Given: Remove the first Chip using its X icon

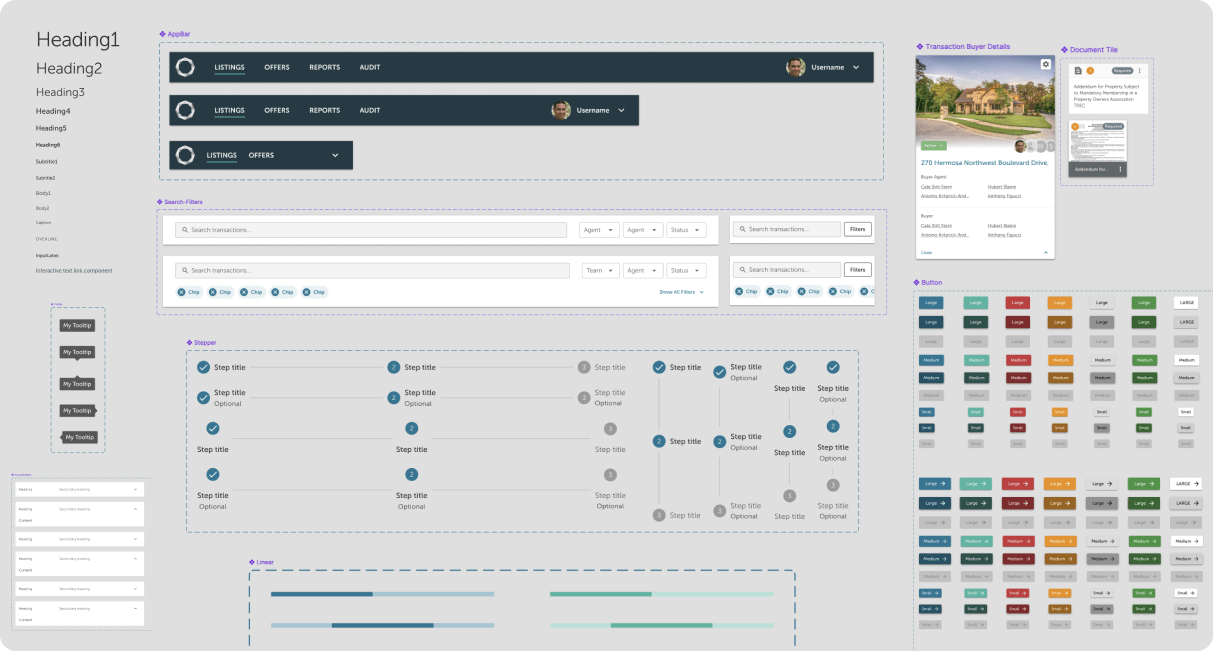Looking at the screenshot, I should 182,292.
